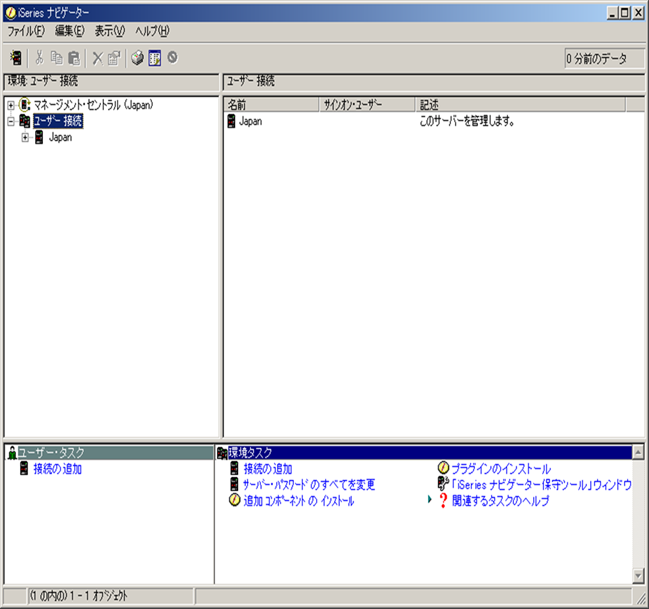The image size is (649, 609).
Task: Expand the 関連するタスクのヘルプ arrow
Action: 430,500
